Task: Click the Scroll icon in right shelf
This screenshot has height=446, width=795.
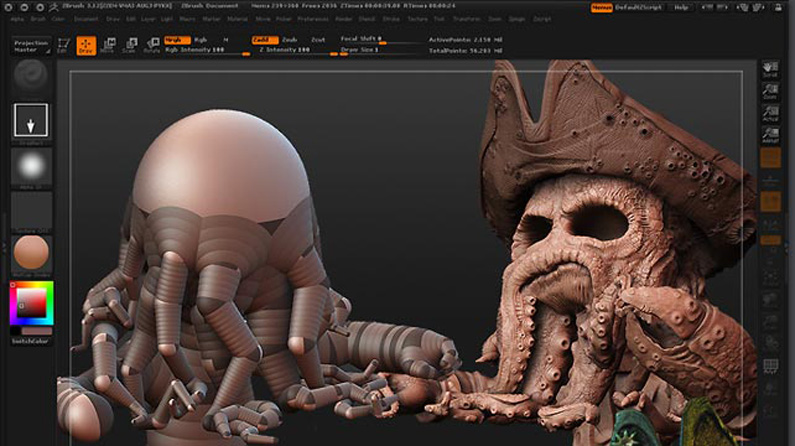Action: tap(770, 71)
